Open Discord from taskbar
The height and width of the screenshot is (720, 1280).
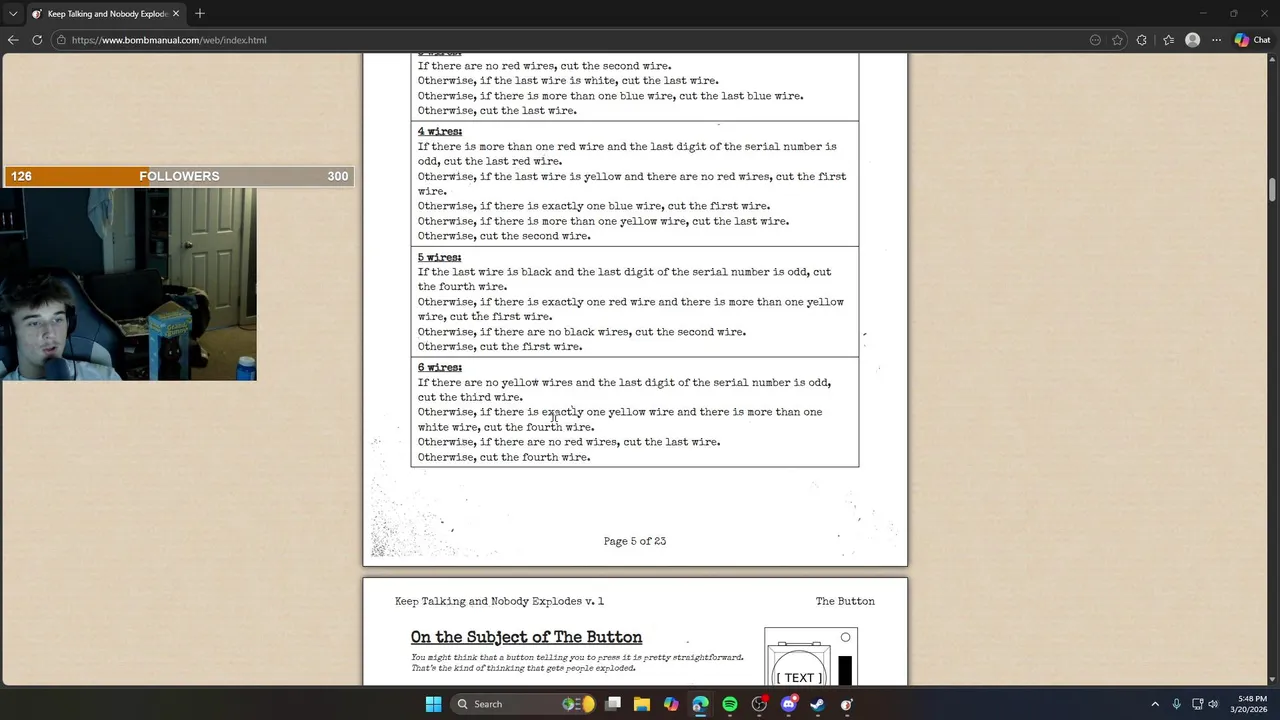788,704
